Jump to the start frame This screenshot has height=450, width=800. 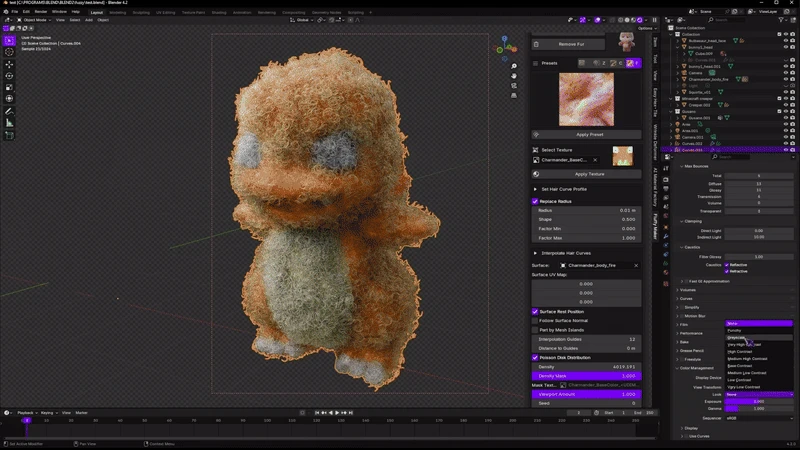(317, 413)
